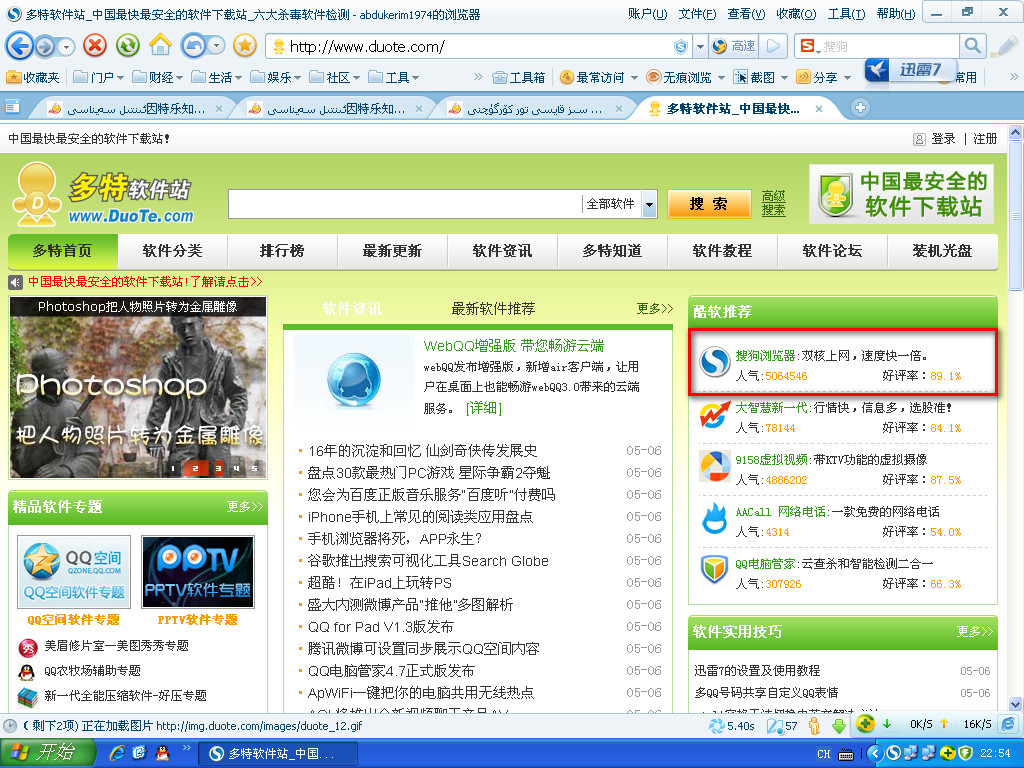The image size is (1024, 768).
Task: Stop loading with the red X button
Action: 95,46
